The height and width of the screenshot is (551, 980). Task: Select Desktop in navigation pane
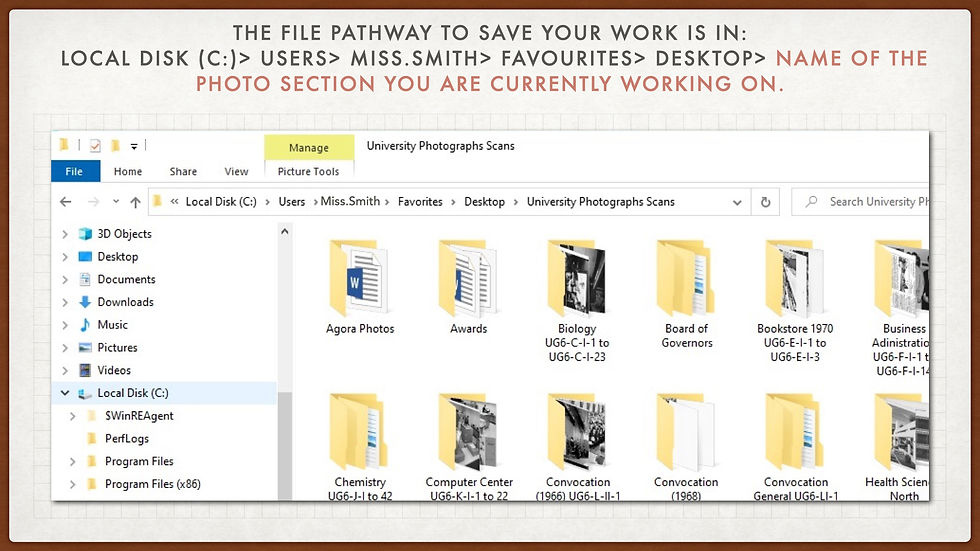(x=118, y=257)
